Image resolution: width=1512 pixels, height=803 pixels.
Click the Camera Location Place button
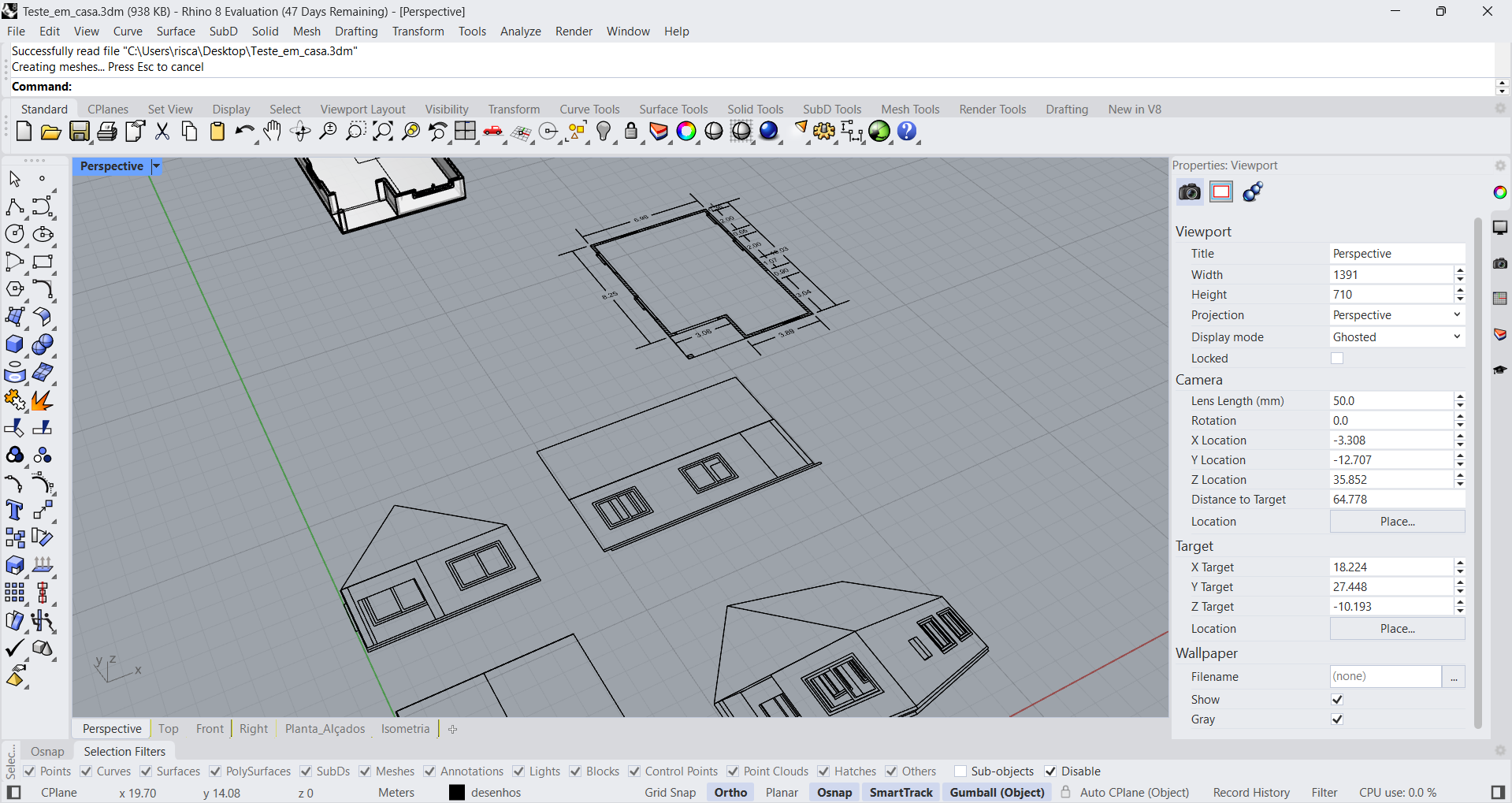(1397, 522)
